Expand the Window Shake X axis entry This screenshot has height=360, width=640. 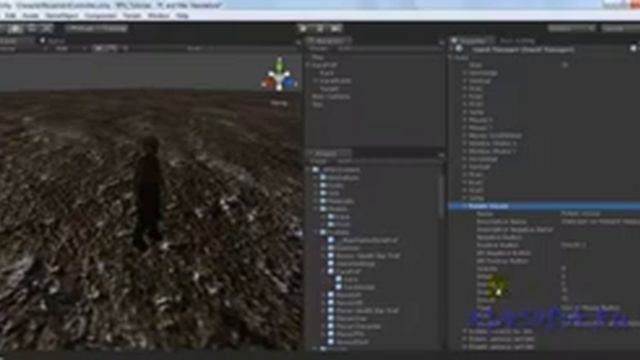click(x=464, y=143)
